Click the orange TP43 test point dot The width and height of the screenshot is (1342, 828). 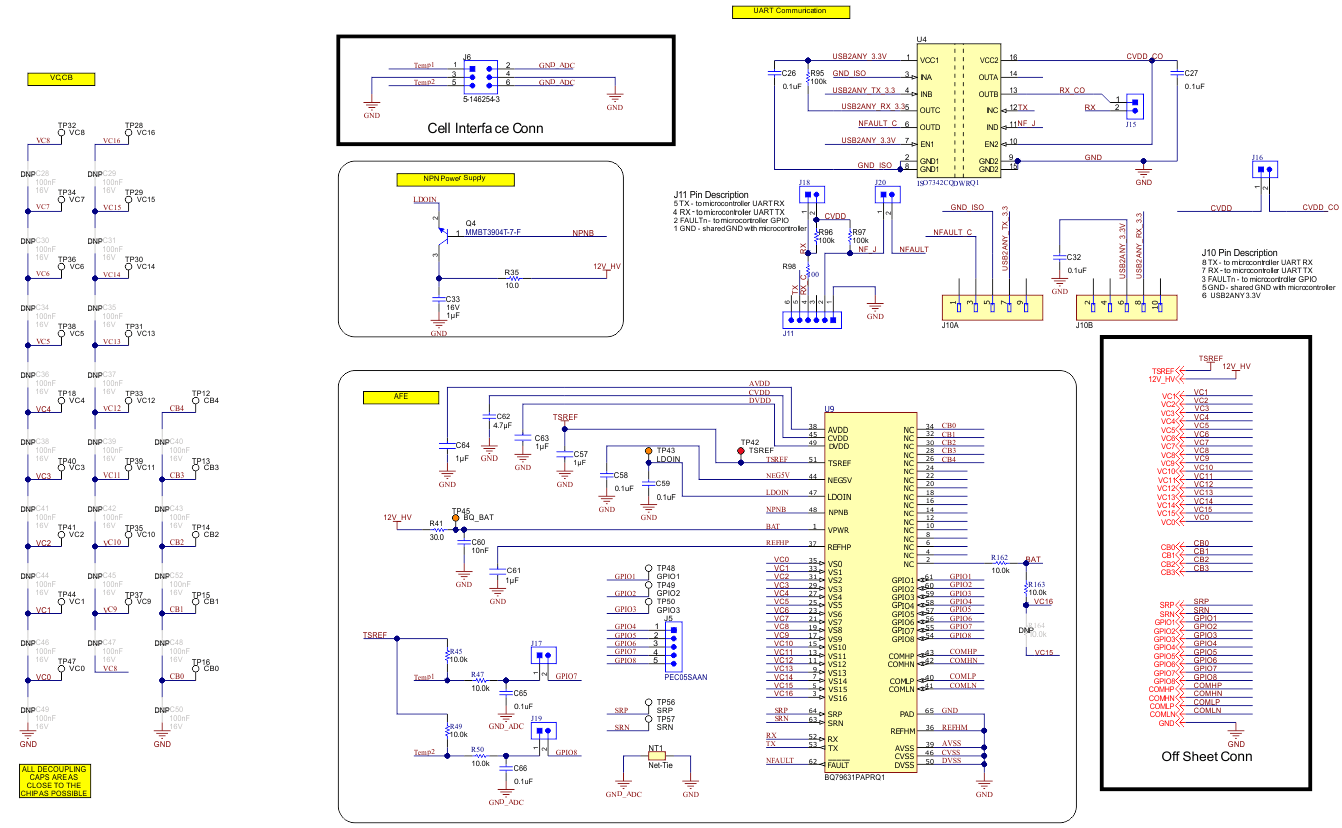pyautogui.click(x=648, y=451)
